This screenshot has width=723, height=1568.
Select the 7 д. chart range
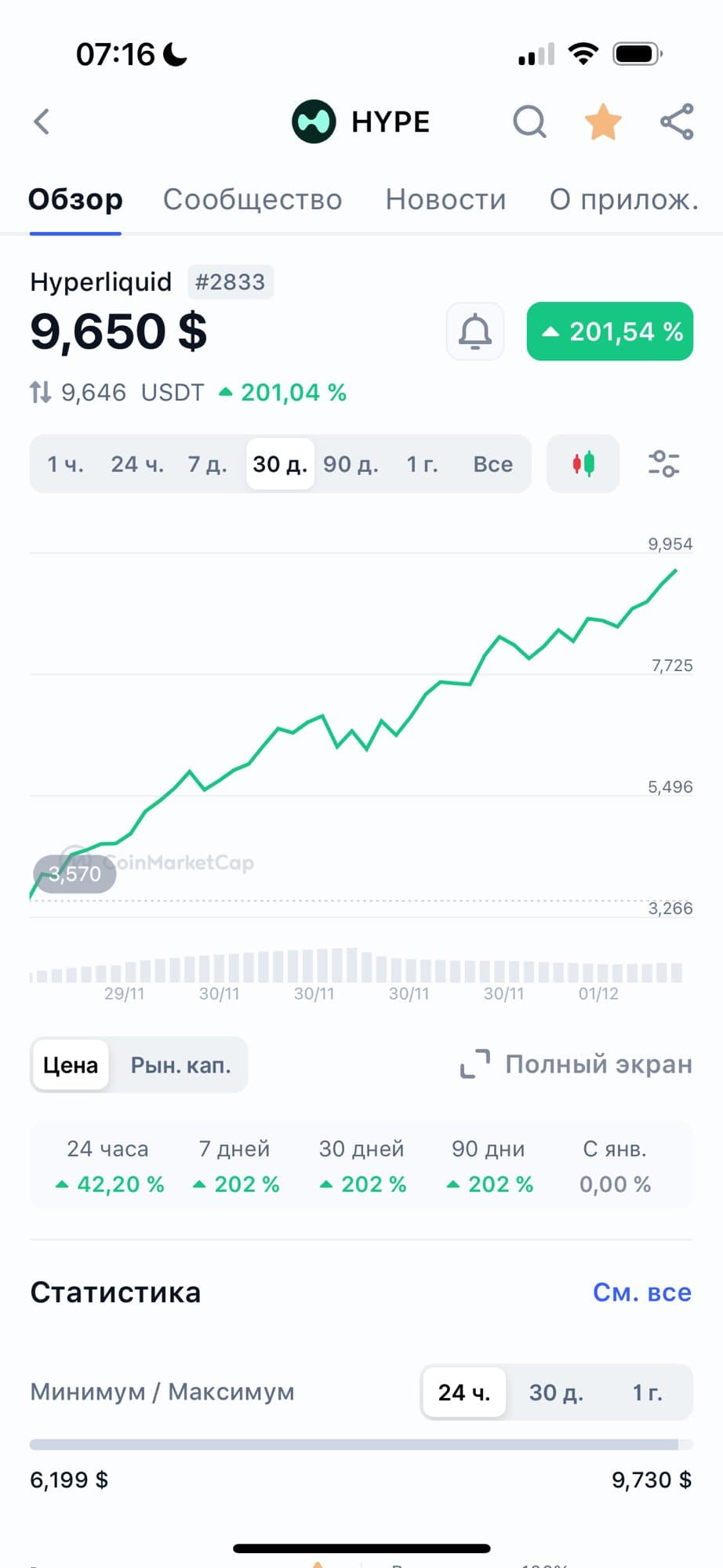click(207, 464)
